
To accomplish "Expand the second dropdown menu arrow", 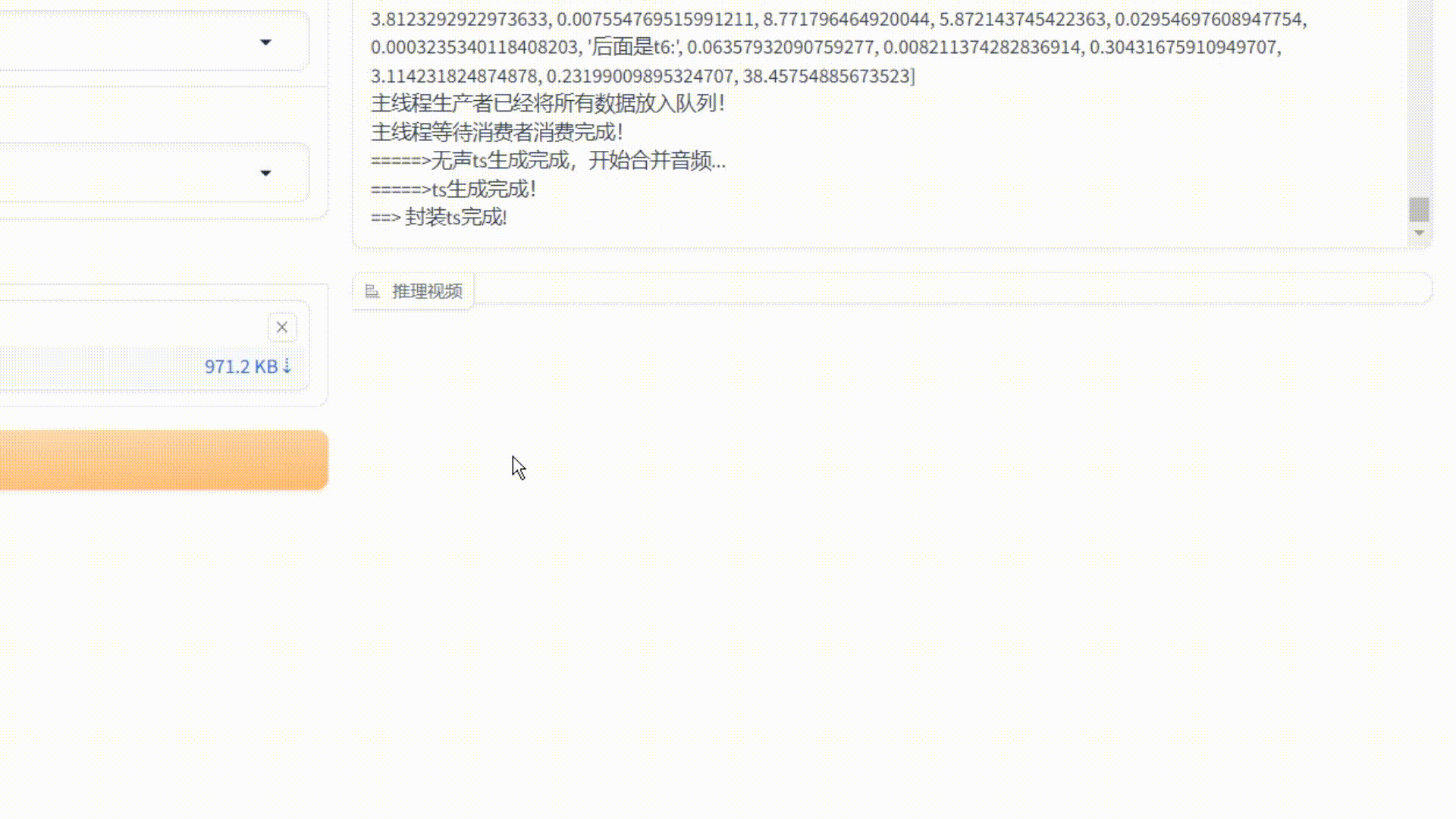I will pyautogui.click(x=266, y=173).
